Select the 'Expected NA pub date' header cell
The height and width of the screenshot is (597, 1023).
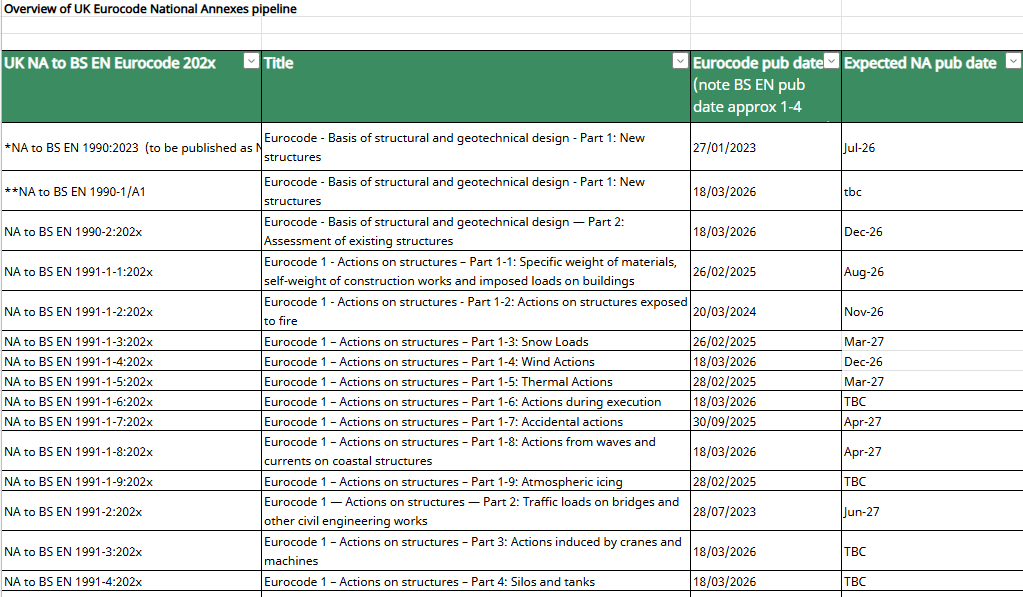[932, 87]
